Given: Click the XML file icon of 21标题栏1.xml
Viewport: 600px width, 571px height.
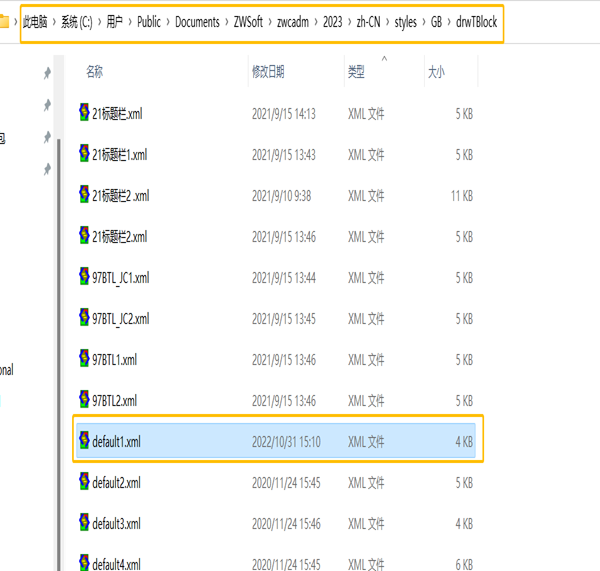Looking at the screenshot, I should point(84,153).
